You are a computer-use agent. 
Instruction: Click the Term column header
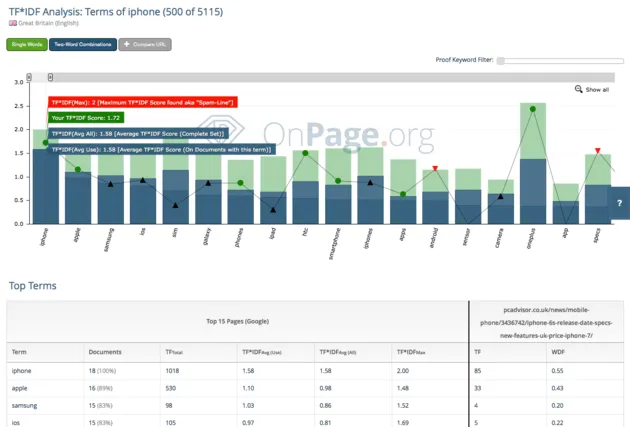pos(19,352)
